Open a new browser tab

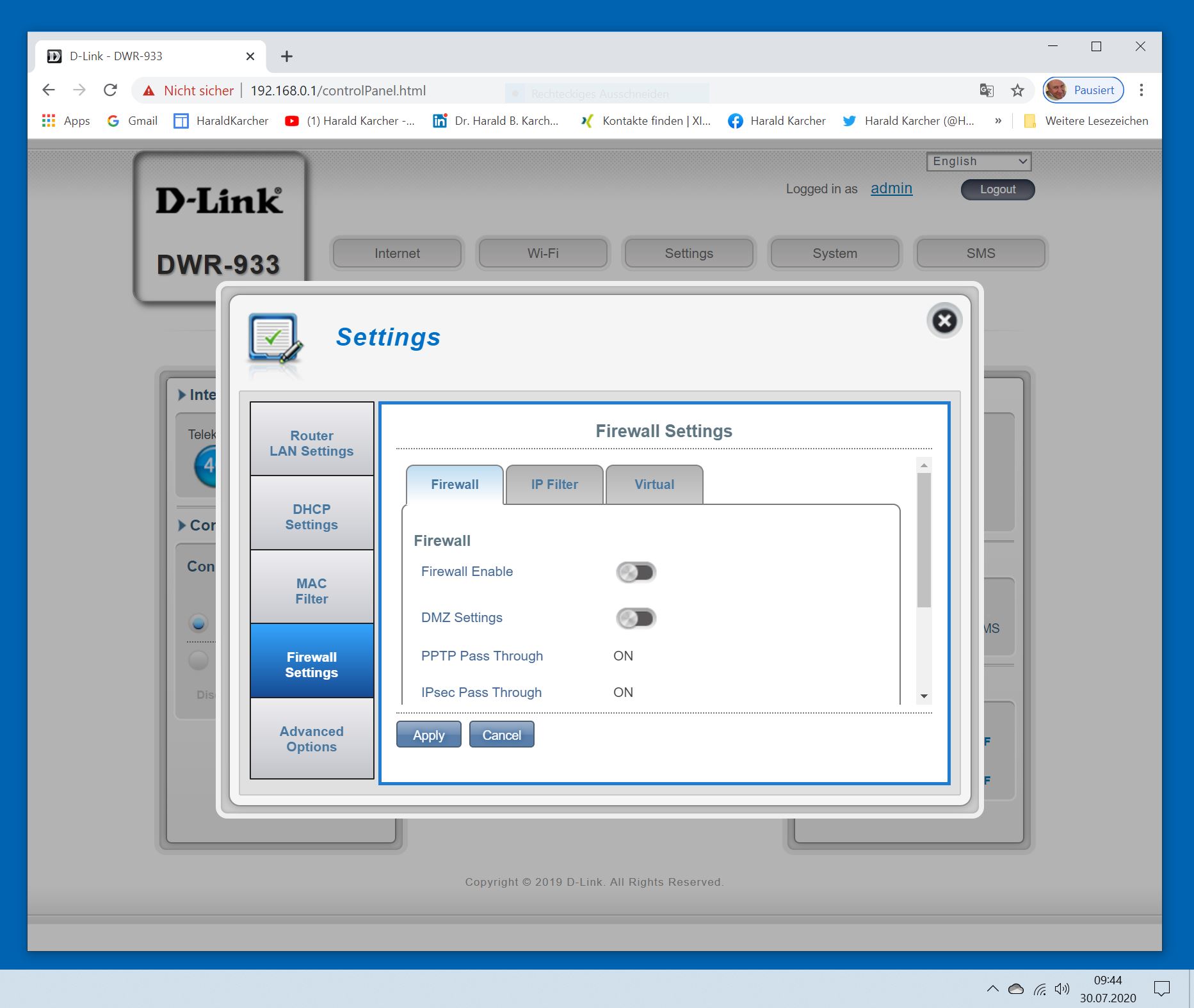287,56
